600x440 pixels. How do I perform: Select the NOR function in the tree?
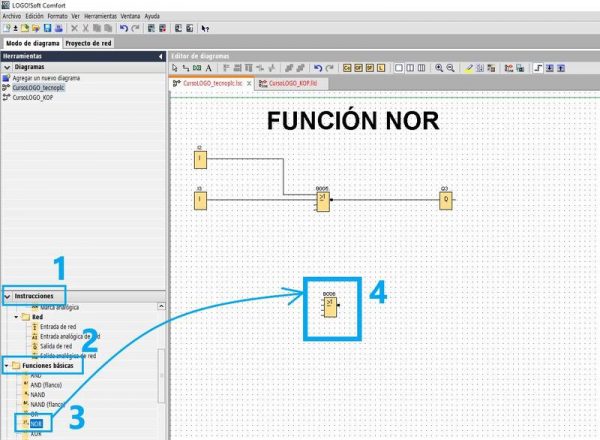[35, 424]
